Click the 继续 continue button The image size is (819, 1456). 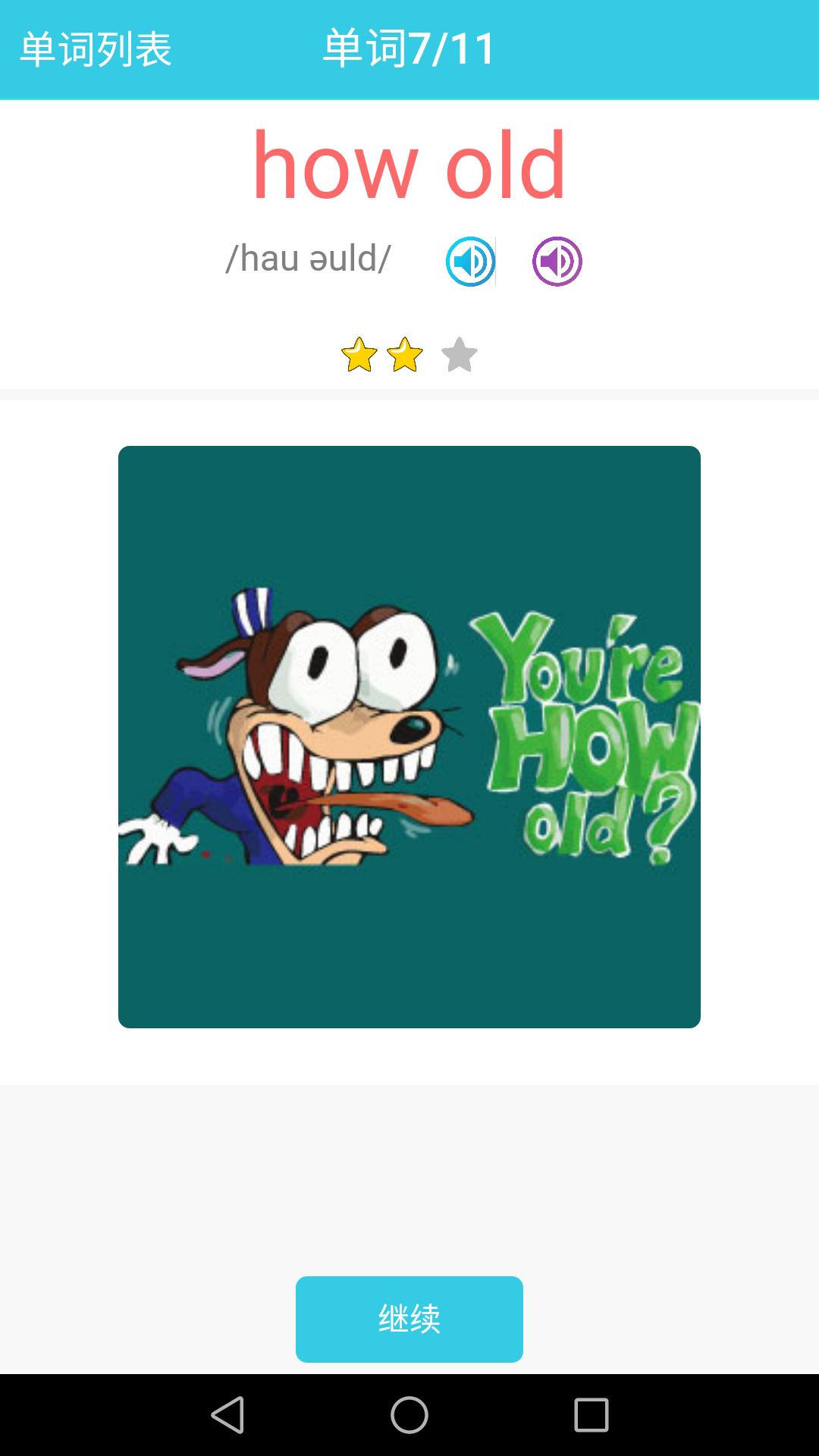pos(409,1319)
